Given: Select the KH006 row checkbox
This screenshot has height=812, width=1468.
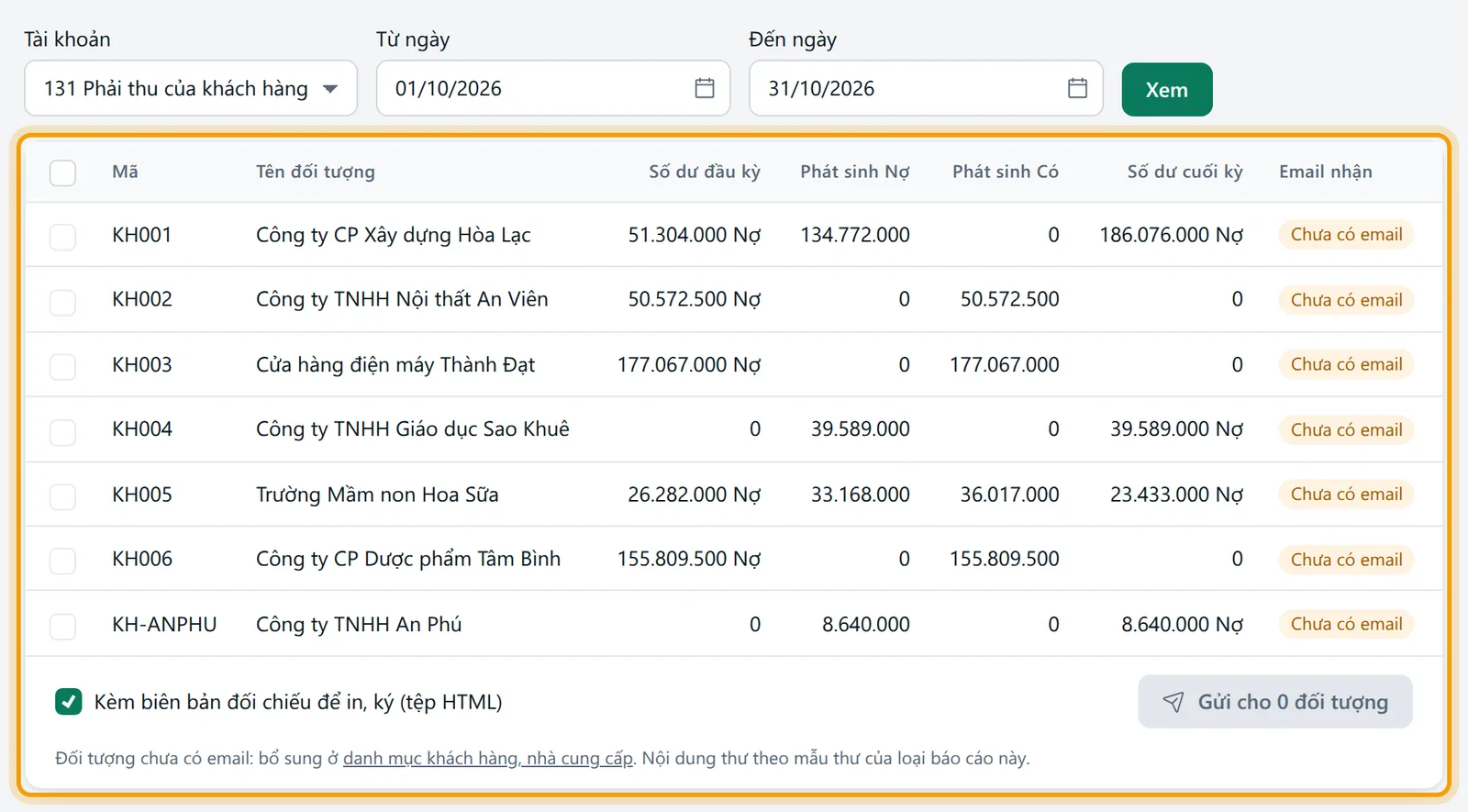Looking at the screenshot, I should [62, 561].
